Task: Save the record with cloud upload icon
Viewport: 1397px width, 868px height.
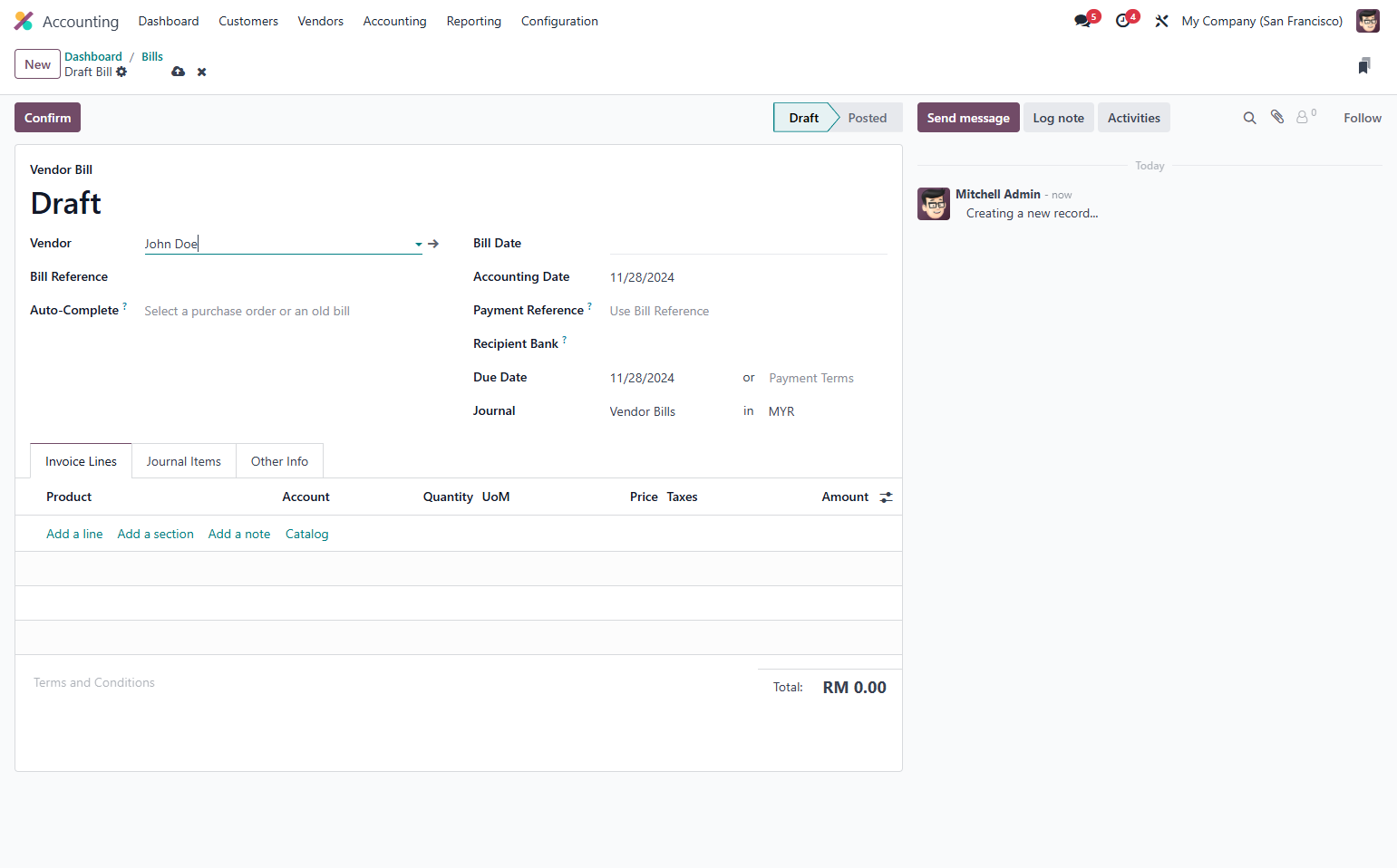Action: (x=179, y=72)
